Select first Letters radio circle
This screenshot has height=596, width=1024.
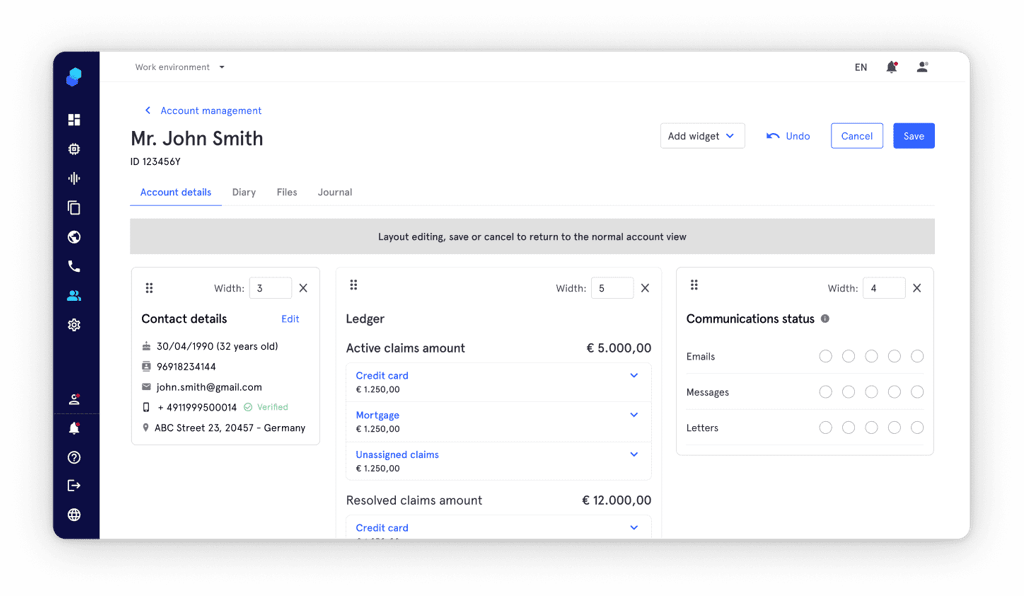tap(825, 428)
